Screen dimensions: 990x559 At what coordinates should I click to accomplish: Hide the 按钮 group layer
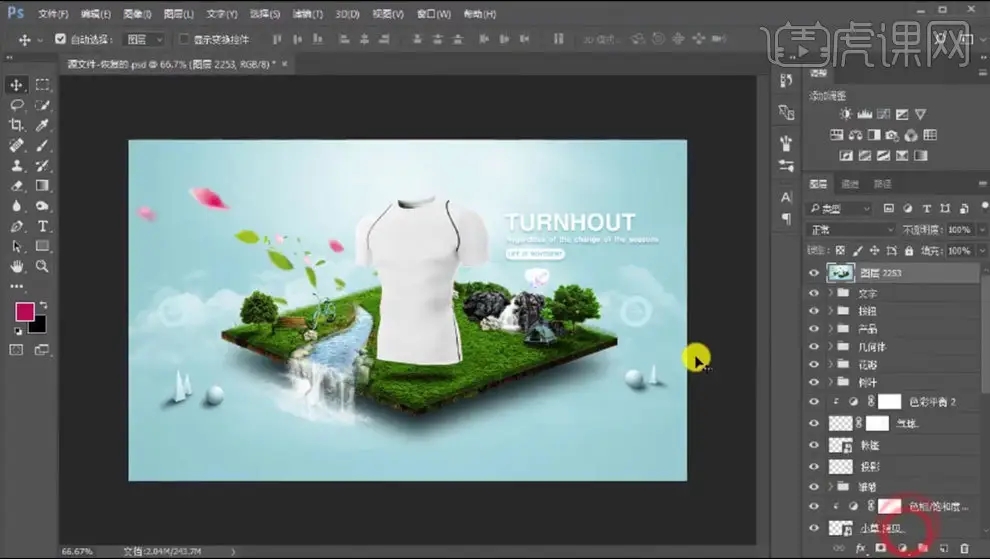coord(814,311)
